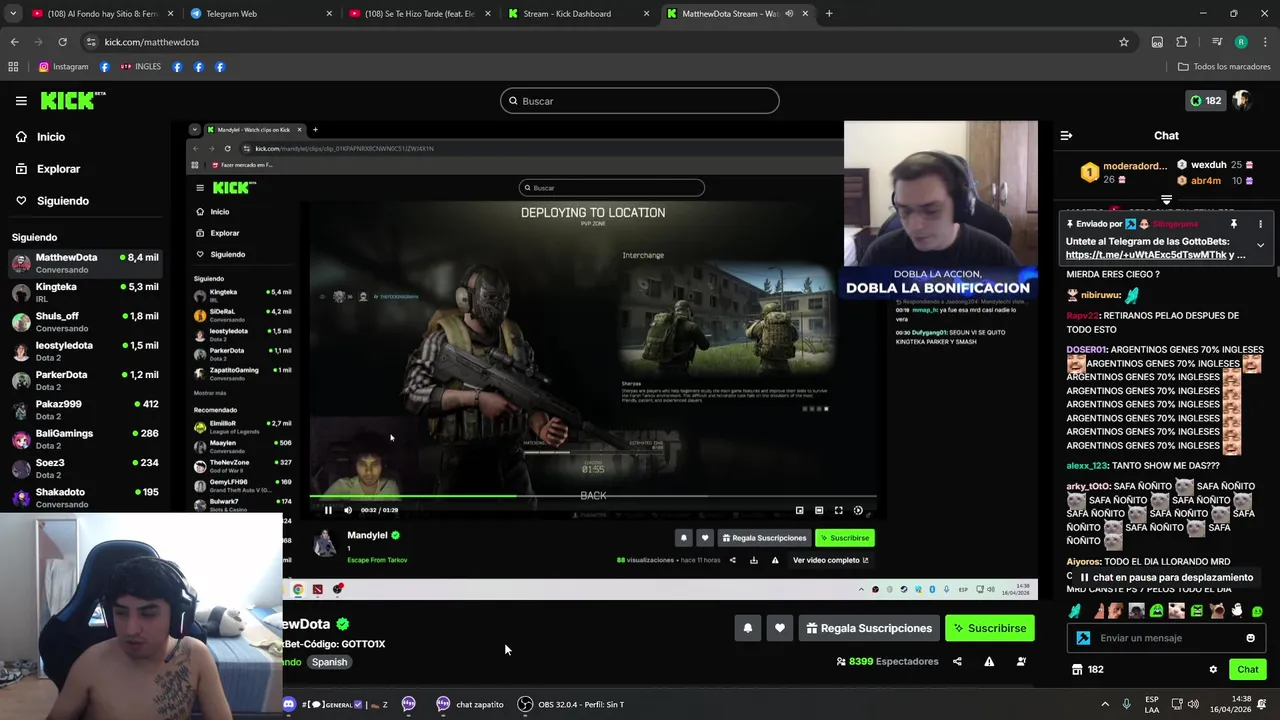1280x720 pixels.
Task: Open the Shakadoto followed channel
Action: [x=85, y=497]
